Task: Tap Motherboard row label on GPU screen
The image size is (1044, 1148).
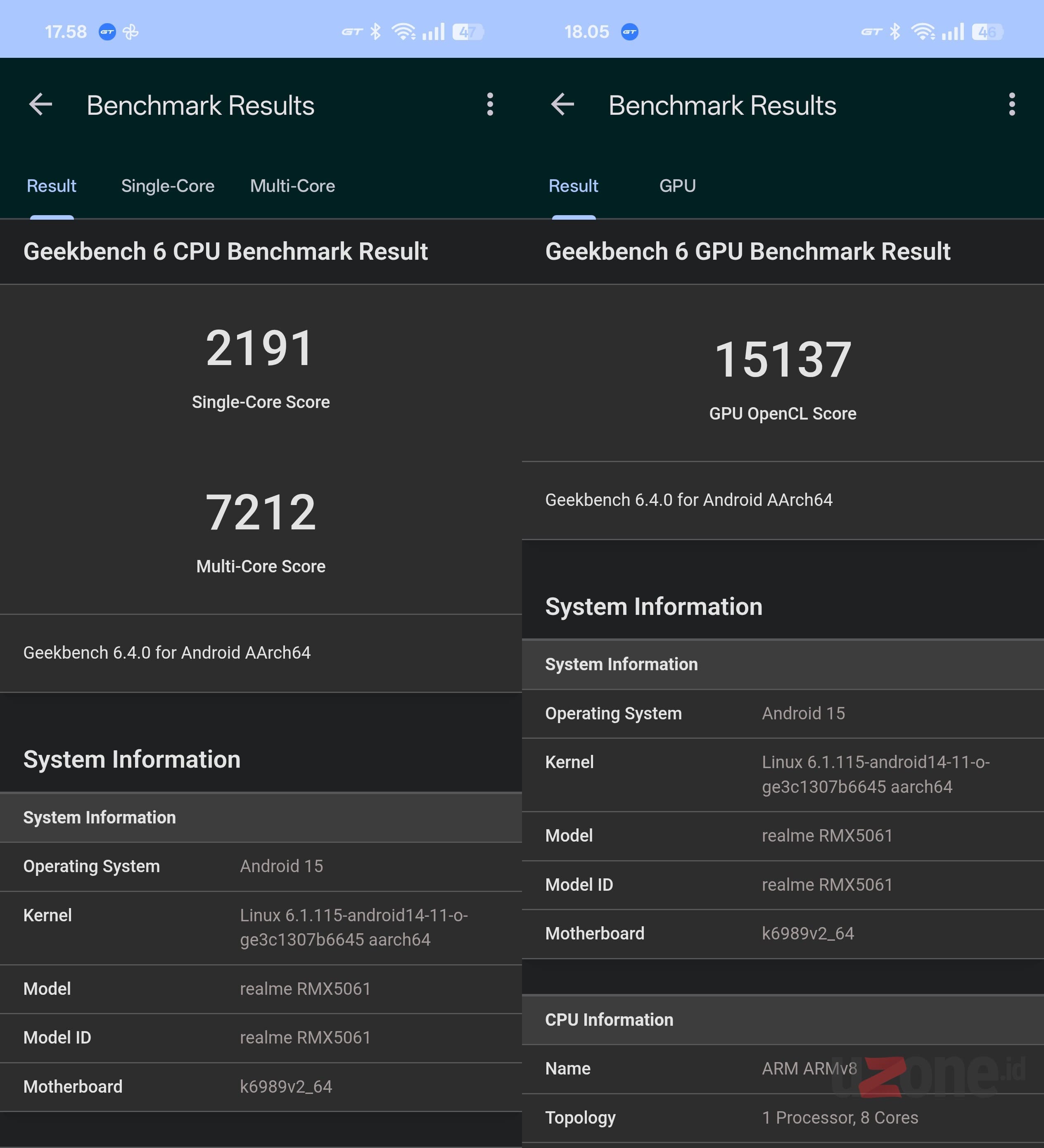Action: [595, 933]
